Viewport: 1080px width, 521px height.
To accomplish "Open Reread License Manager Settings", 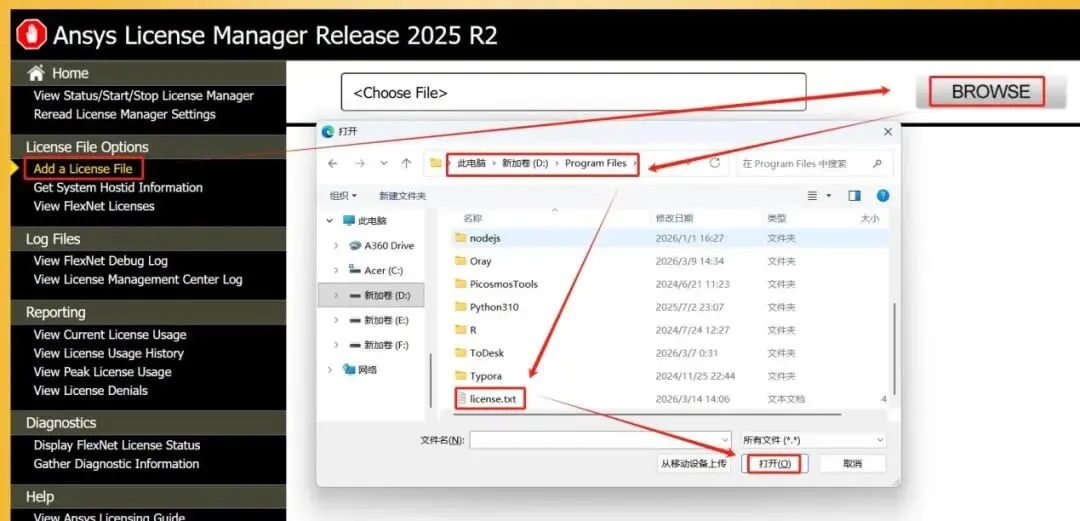I will pyautogui.click(x=125, y=114).
